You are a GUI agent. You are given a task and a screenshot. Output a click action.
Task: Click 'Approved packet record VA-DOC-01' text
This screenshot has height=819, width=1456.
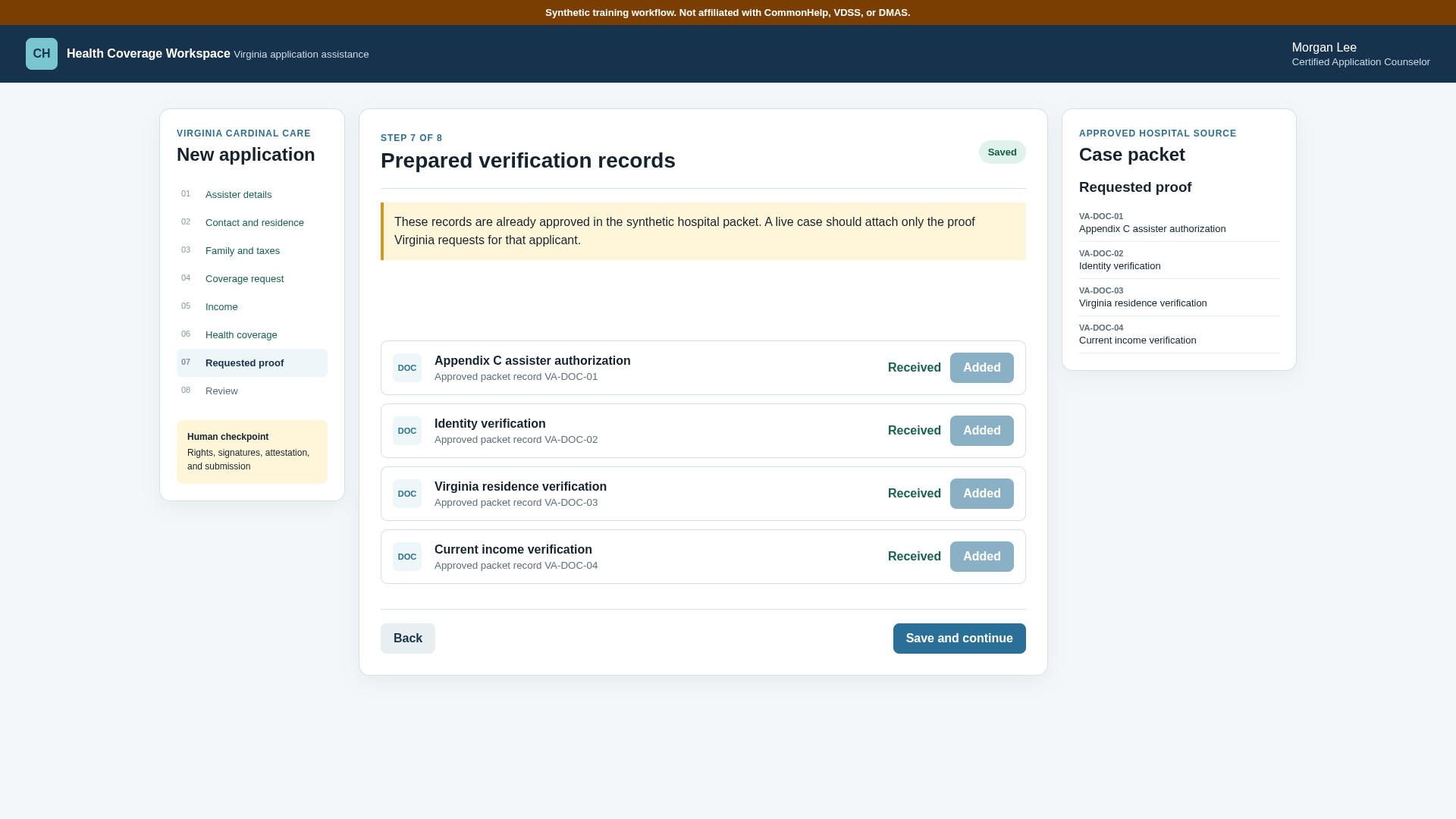(x=516, y=377)
